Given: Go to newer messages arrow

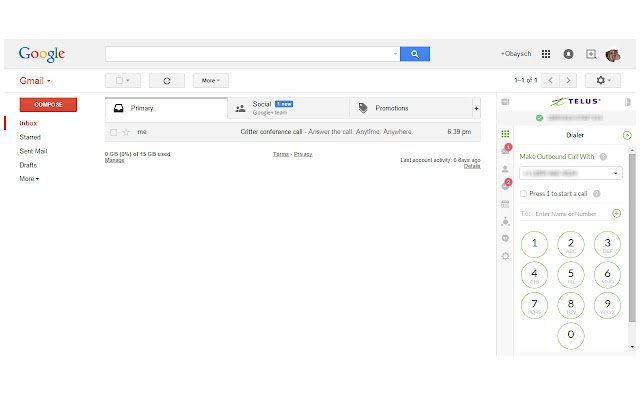Looking at the screenshot, I should pos(550,80).
